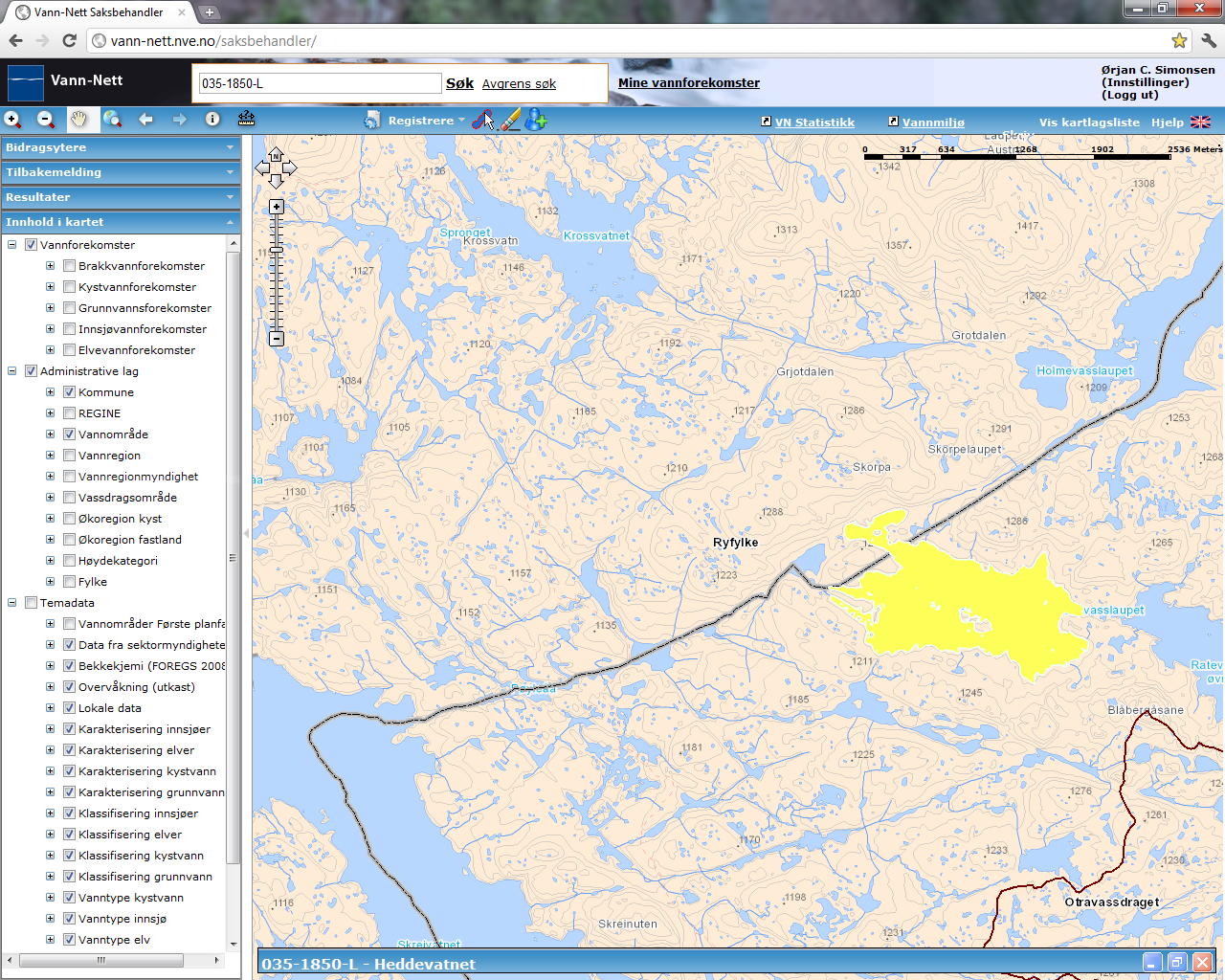Click the Søk search button
This screenshot has height=980, width=1225.
point(459,83)
